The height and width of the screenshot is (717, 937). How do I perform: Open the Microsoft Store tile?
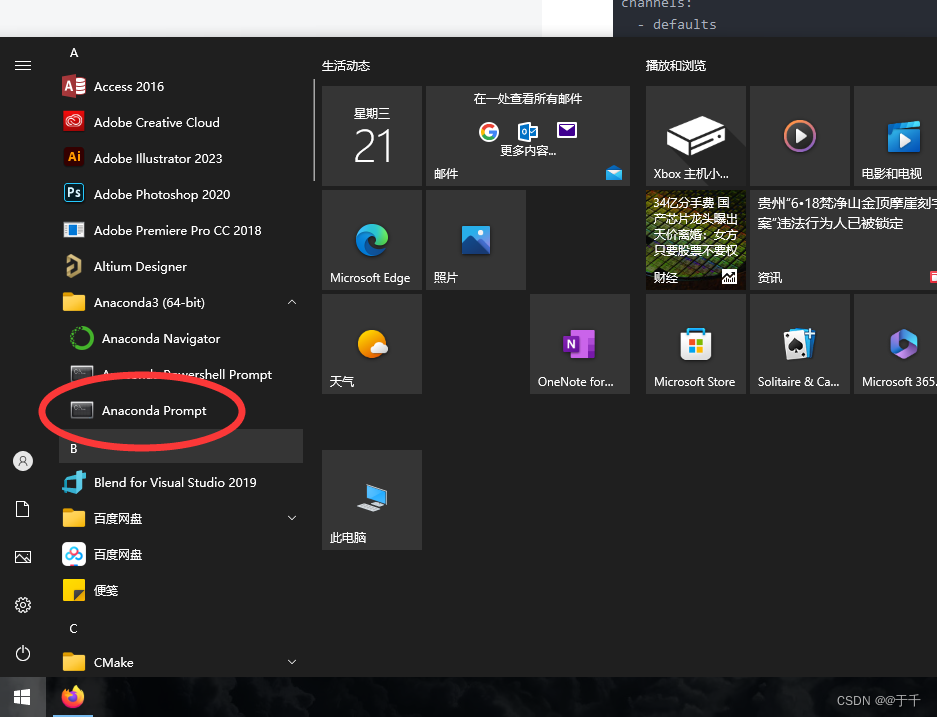695,343
